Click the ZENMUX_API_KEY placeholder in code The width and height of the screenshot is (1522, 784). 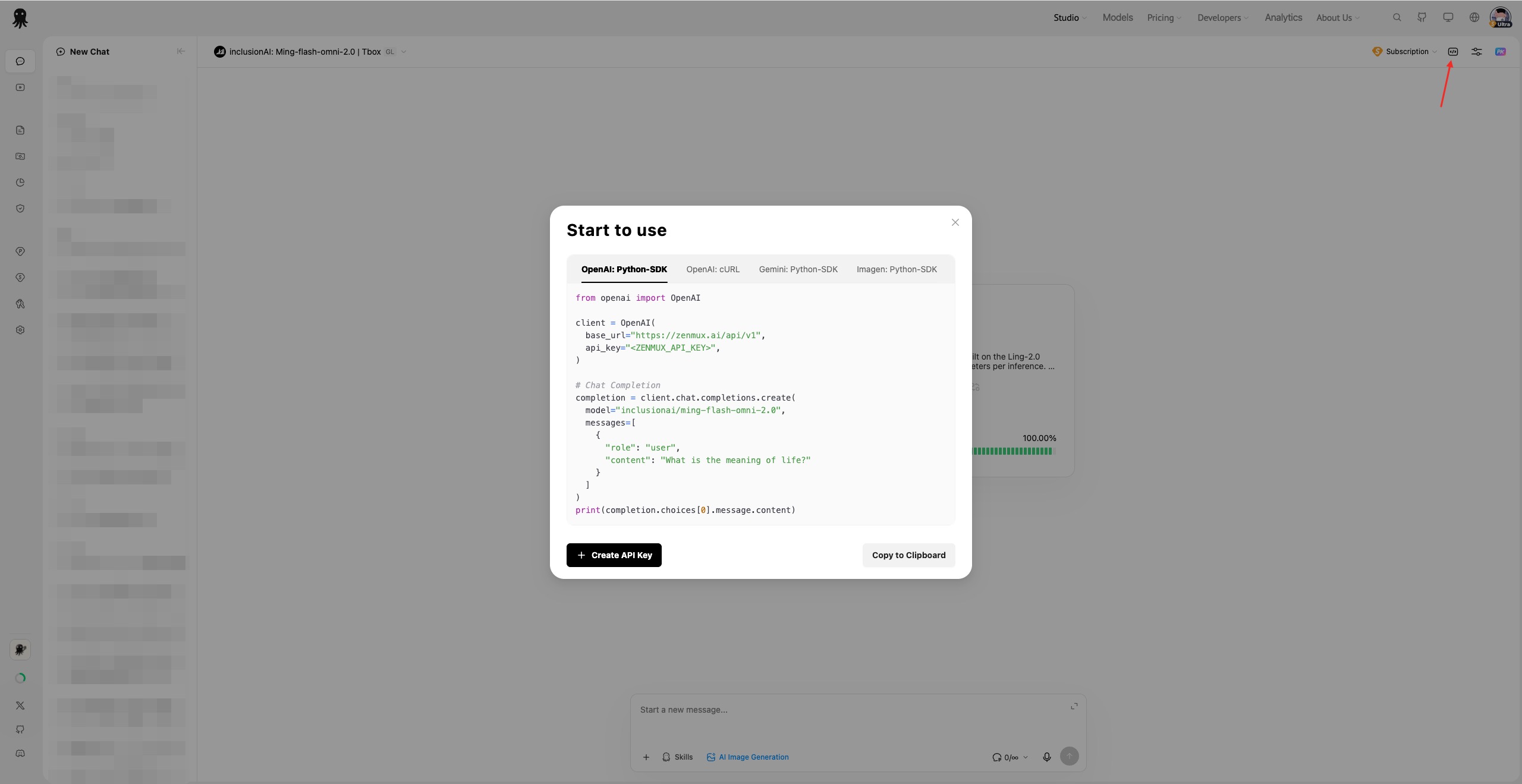point(671,348)
